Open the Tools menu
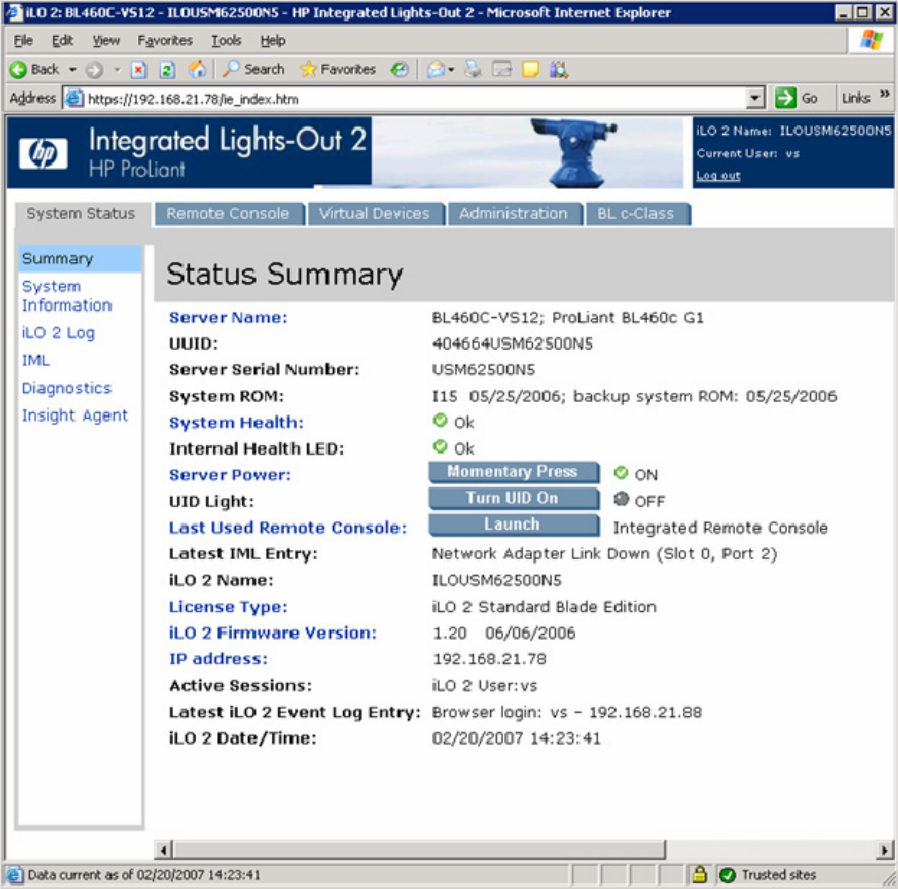The width and height of the screenshot is (898, 889). tap(226, 41)
